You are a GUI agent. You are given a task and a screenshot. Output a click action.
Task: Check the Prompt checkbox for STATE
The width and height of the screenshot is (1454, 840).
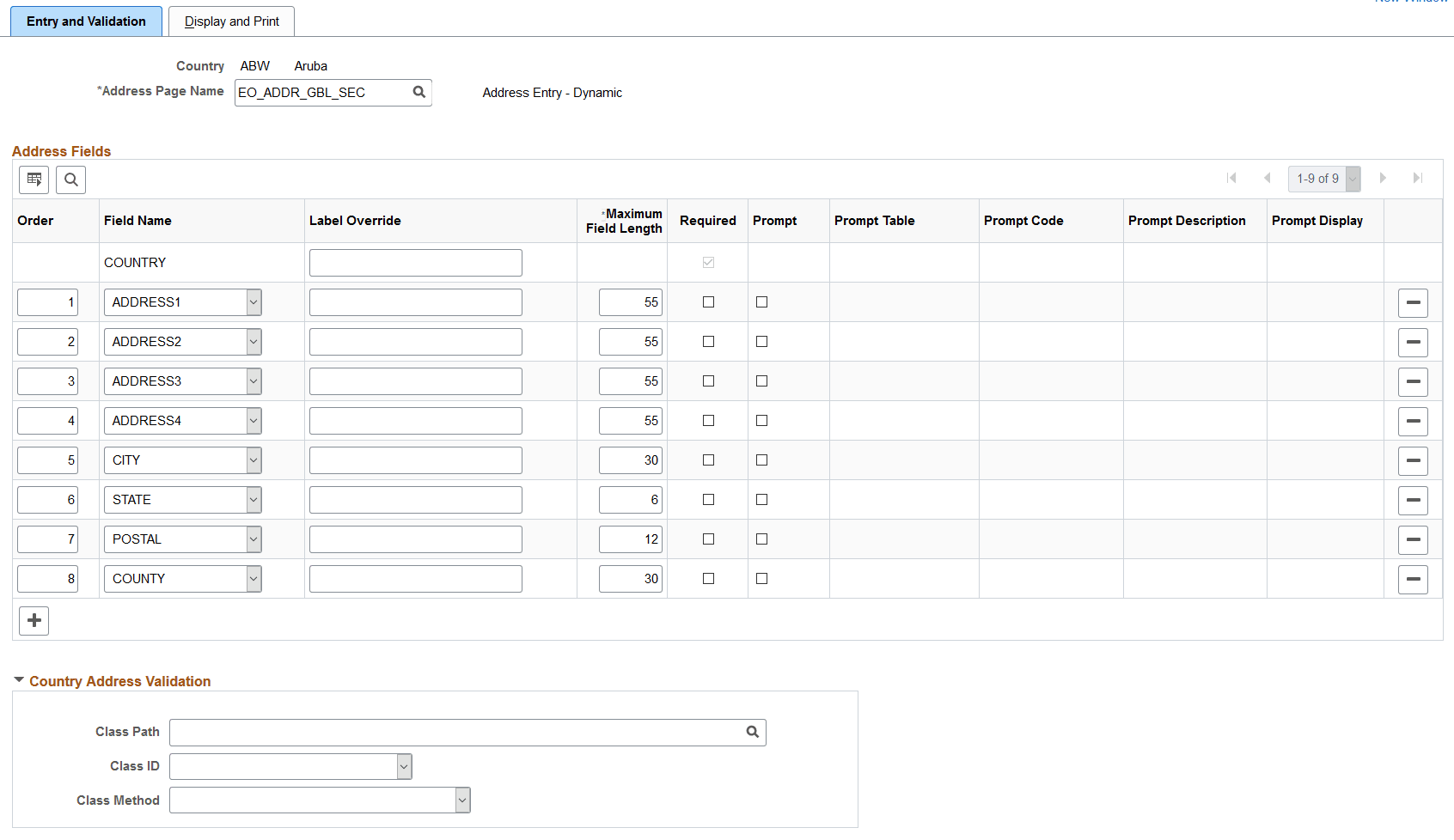(761, 499)
